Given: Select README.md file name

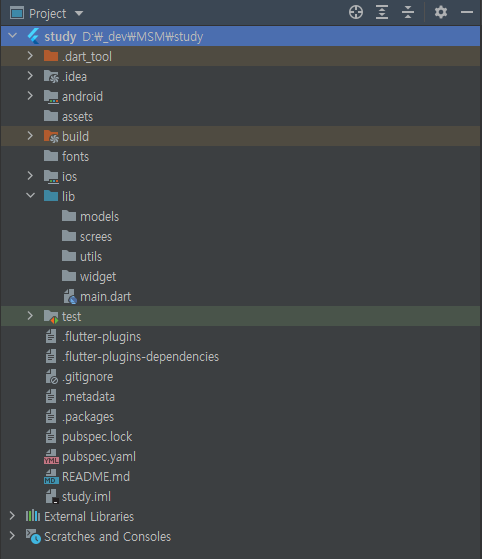Looking at the screenshot, I should [96, 477].
